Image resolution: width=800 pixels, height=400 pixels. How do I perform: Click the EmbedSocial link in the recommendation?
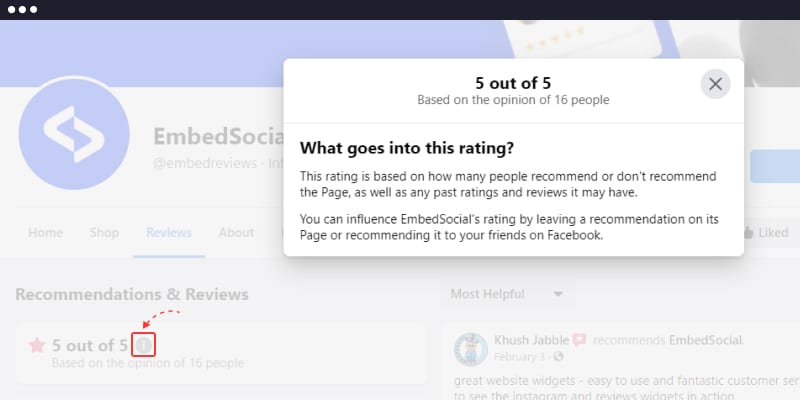click(x=706, y=340)
